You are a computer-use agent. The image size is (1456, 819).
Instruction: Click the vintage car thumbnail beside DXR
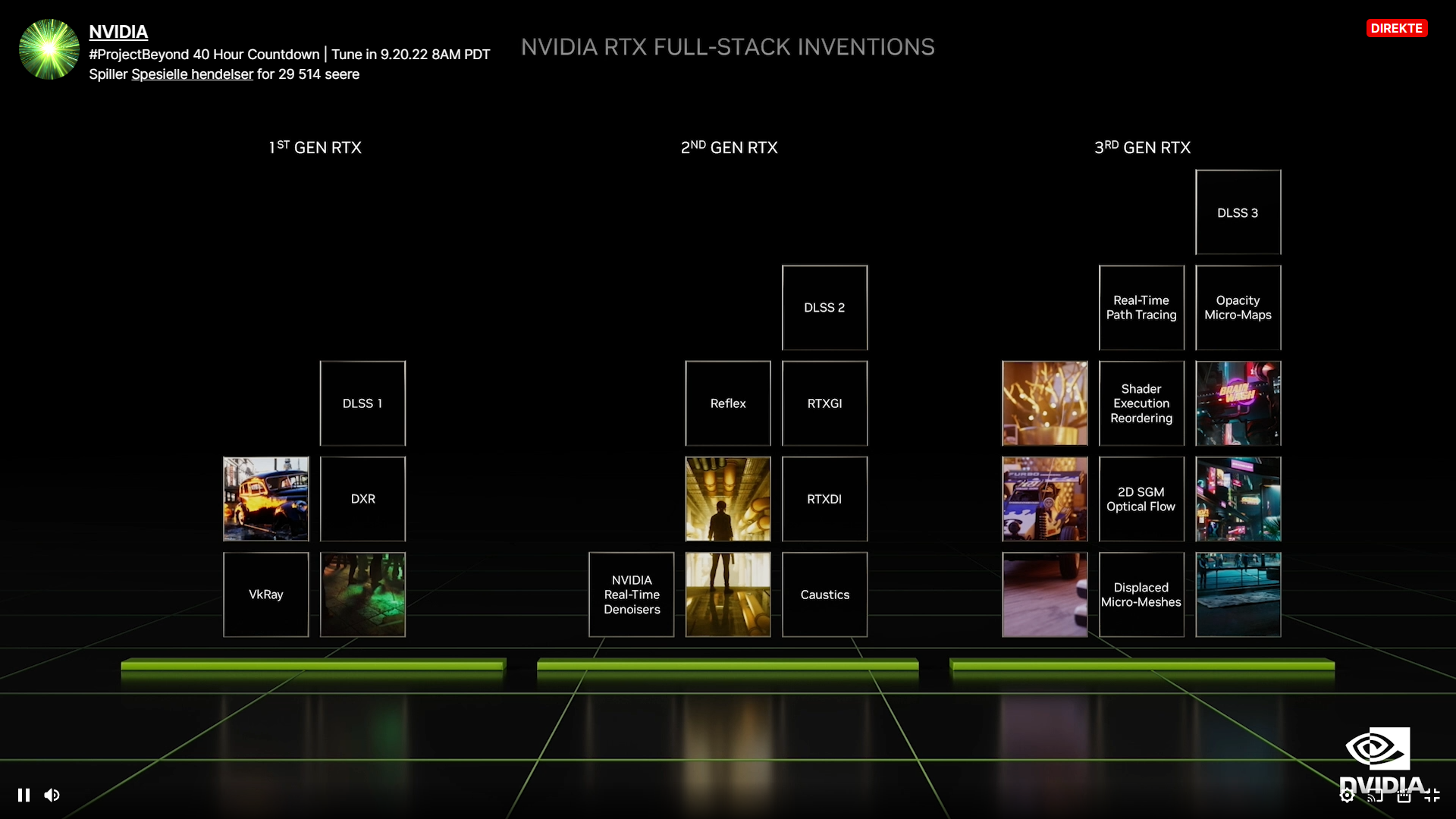click(266, 499)
